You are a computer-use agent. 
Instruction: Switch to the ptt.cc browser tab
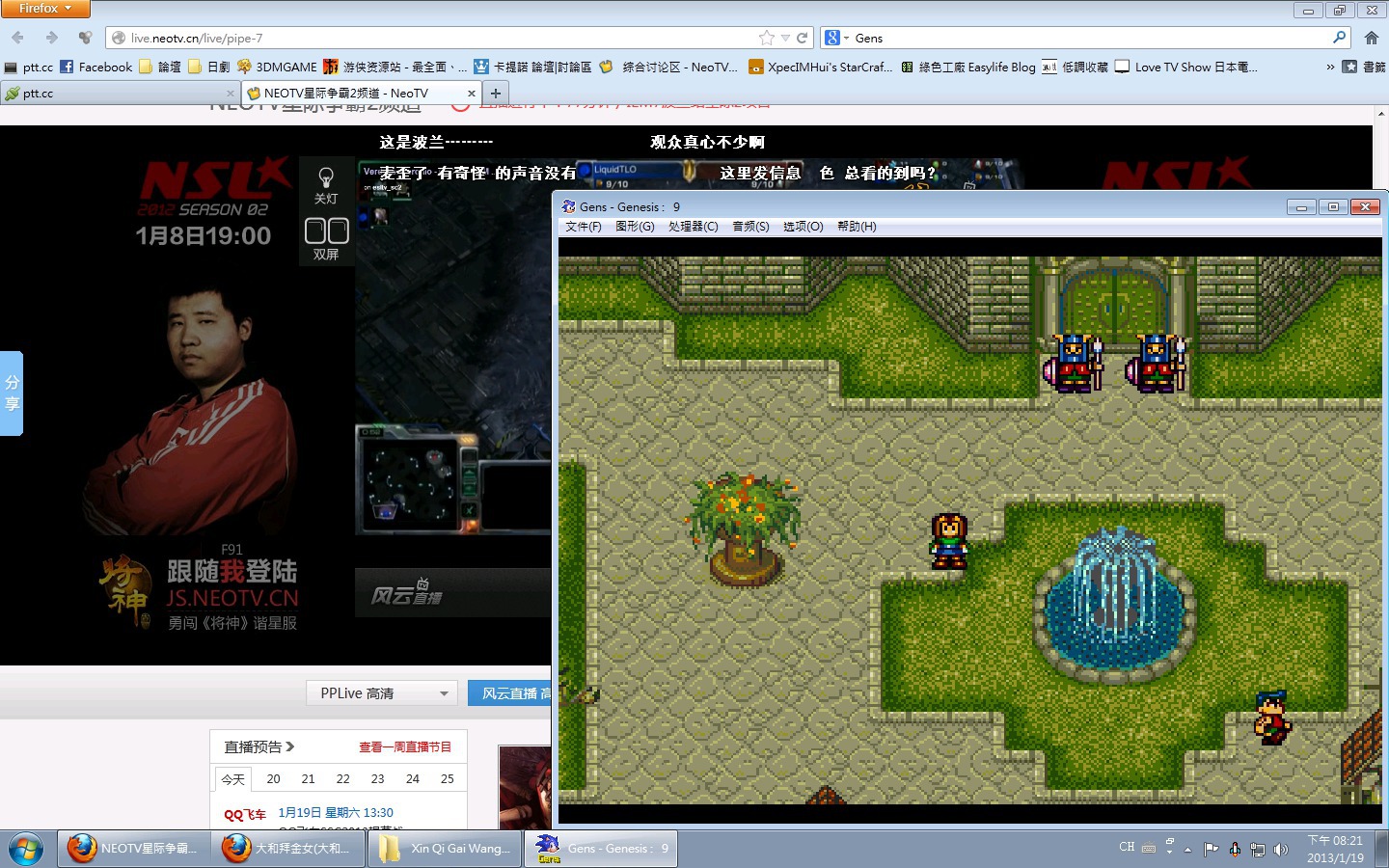pos(119,94)
